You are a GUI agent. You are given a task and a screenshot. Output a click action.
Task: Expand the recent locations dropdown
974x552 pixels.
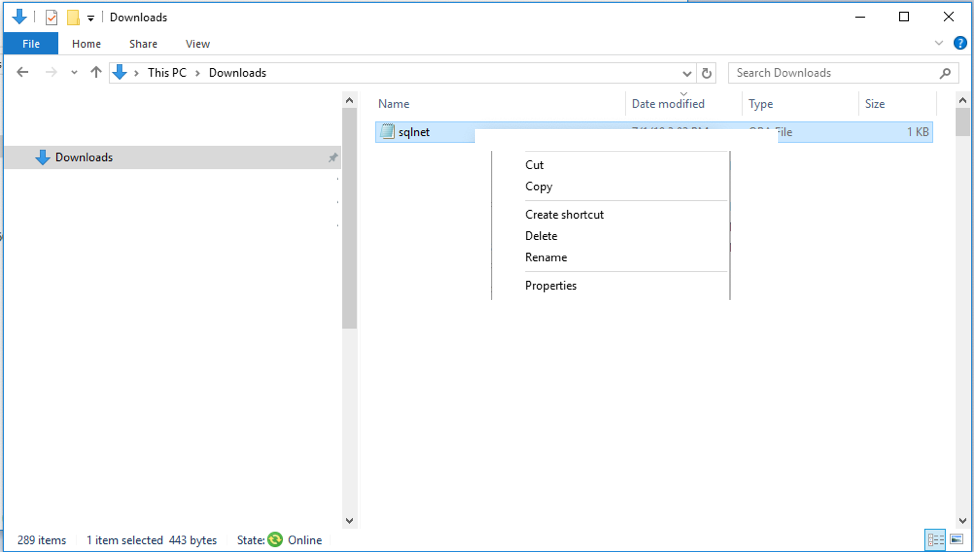coord(74,73)
